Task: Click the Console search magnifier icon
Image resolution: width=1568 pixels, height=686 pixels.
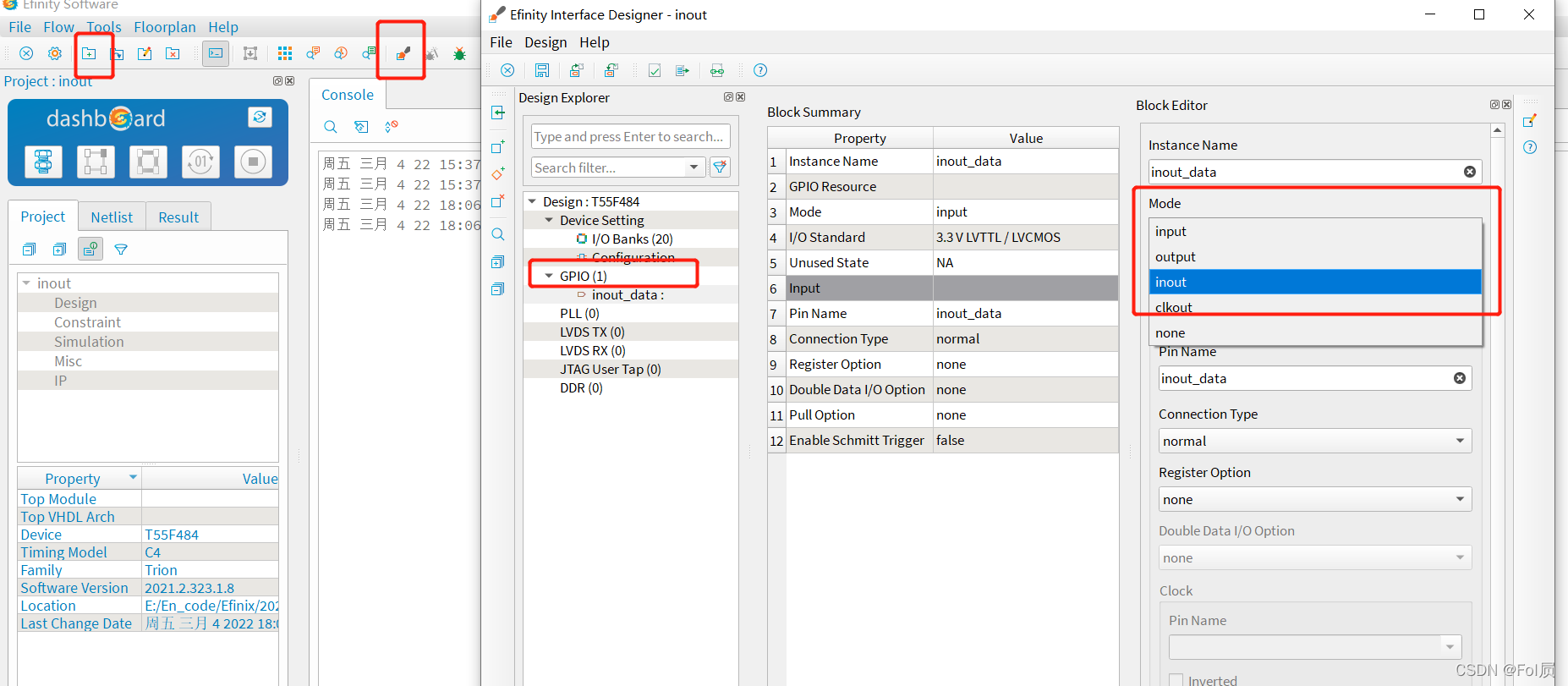Action: pyautogui.click(x=331, y=127)
